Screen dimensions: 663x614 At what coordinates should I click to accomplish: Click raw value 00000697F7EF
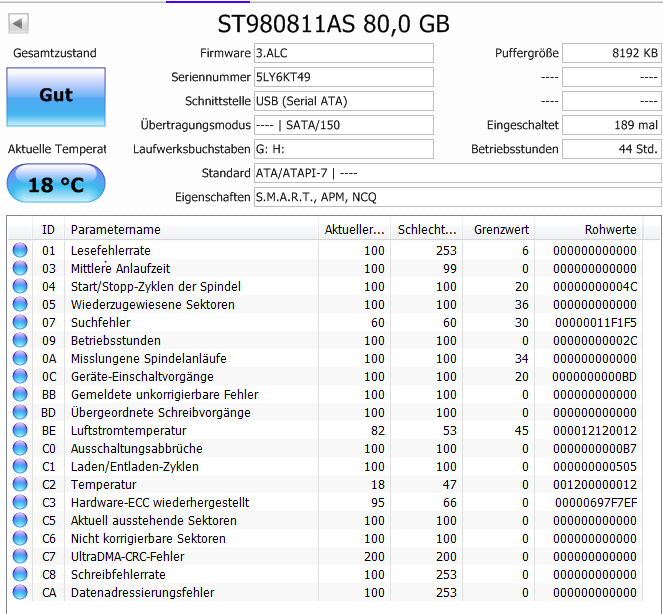[596, 502]
